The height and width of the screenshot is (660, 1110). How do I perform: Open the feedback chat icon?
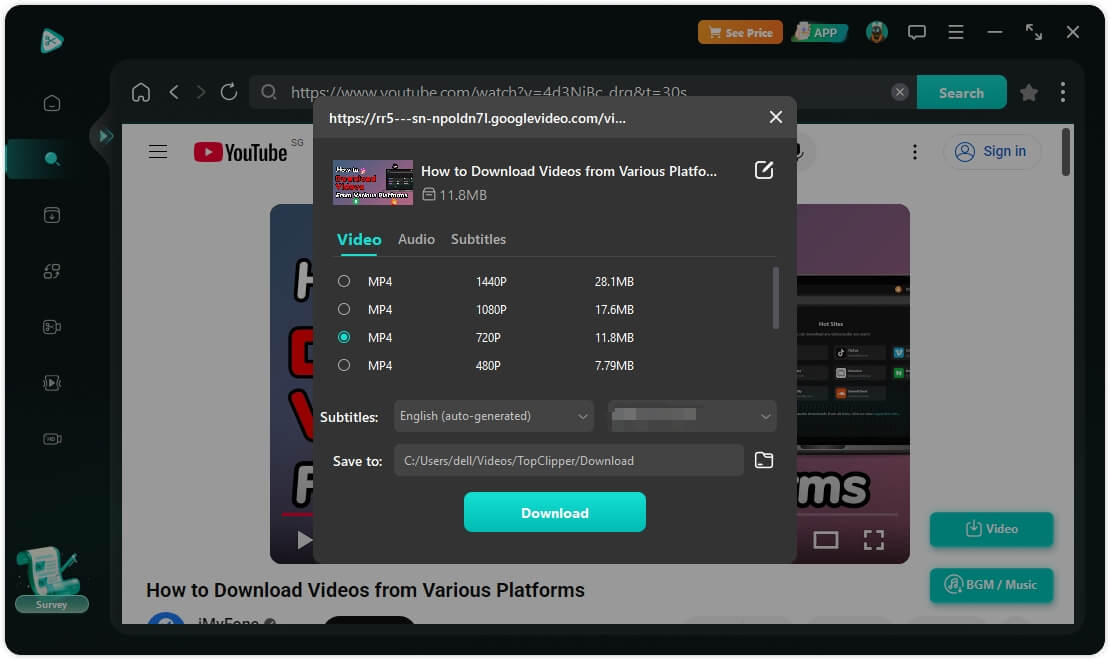pos(917,33)
